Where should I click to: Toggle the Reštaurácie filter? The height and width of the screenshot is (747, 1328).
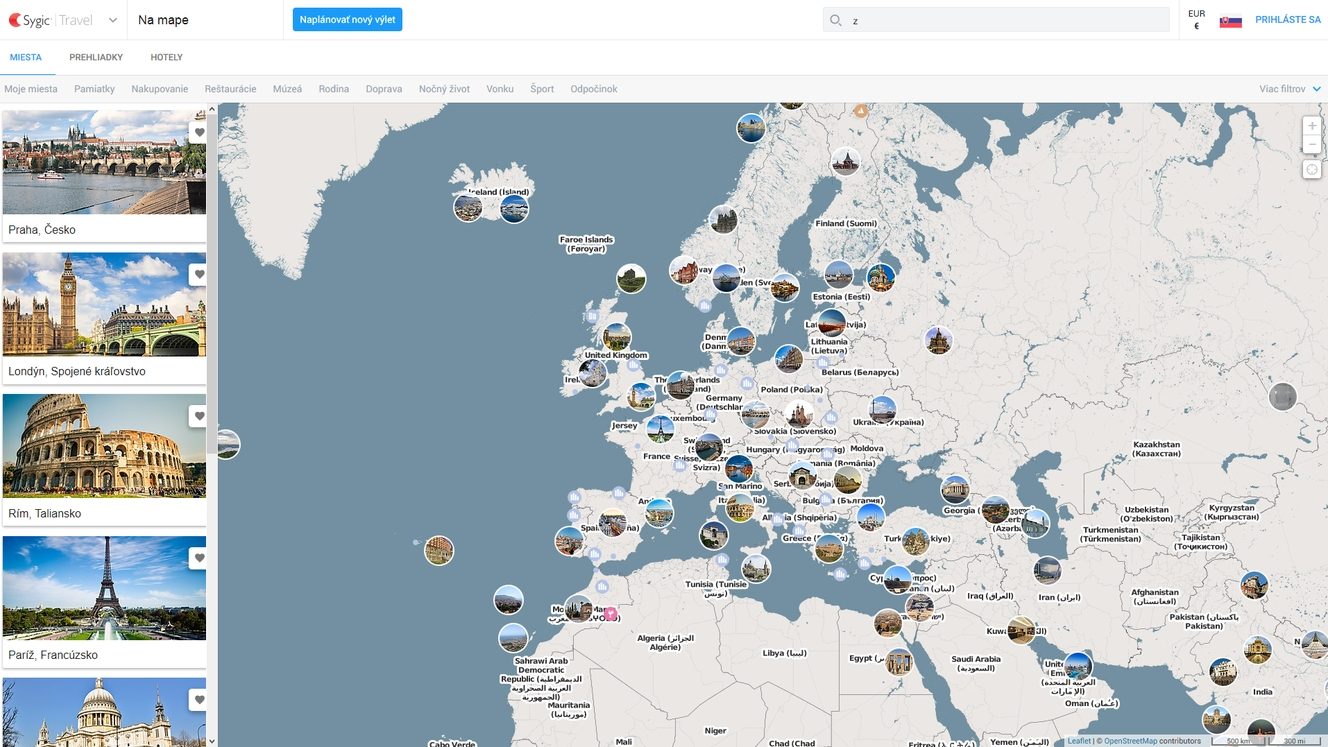pyautogui.click(x=231, y=89)
